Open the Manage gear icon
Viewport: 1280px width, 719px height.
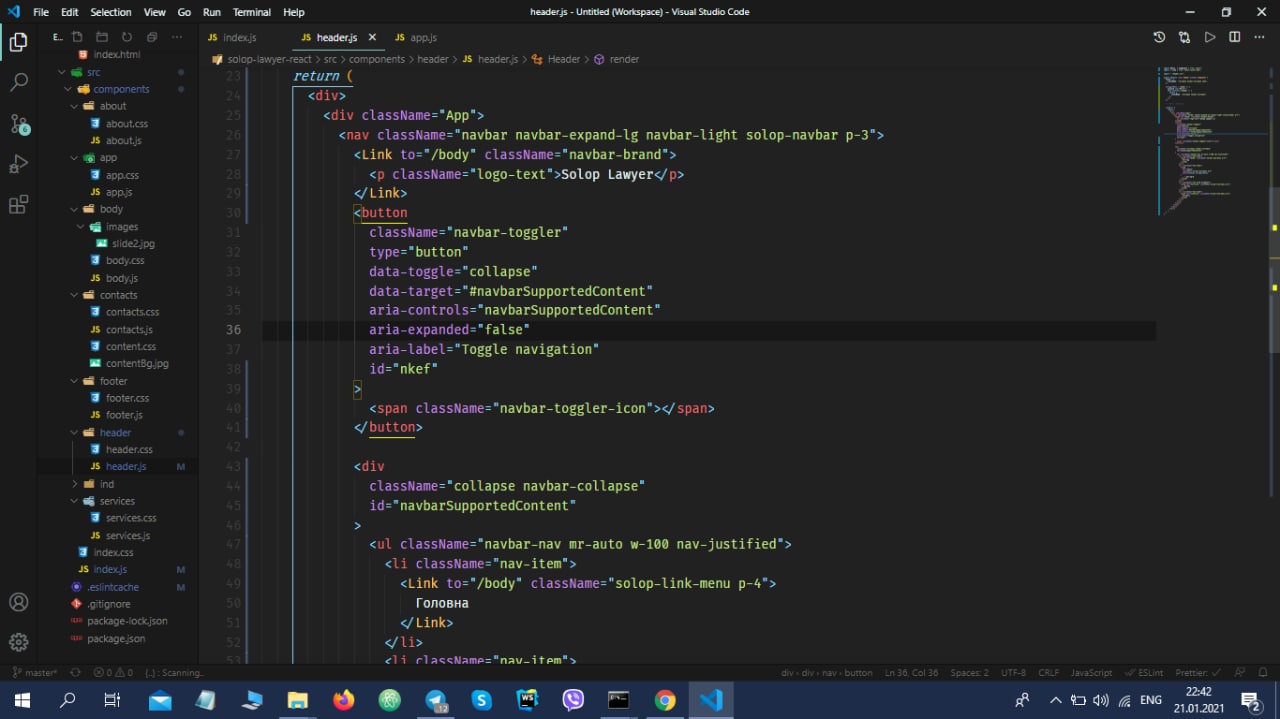click(x=19, y=642)
